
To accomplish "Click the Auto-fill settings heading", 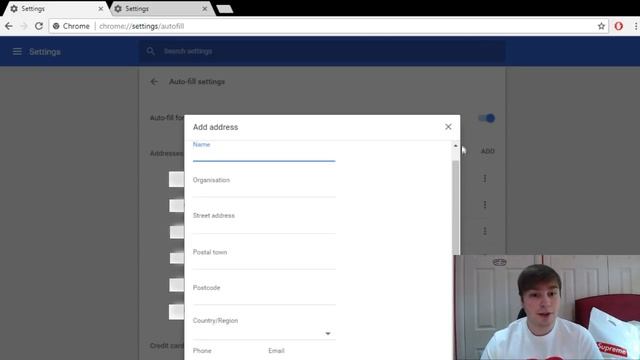I will tap(197, 82).
